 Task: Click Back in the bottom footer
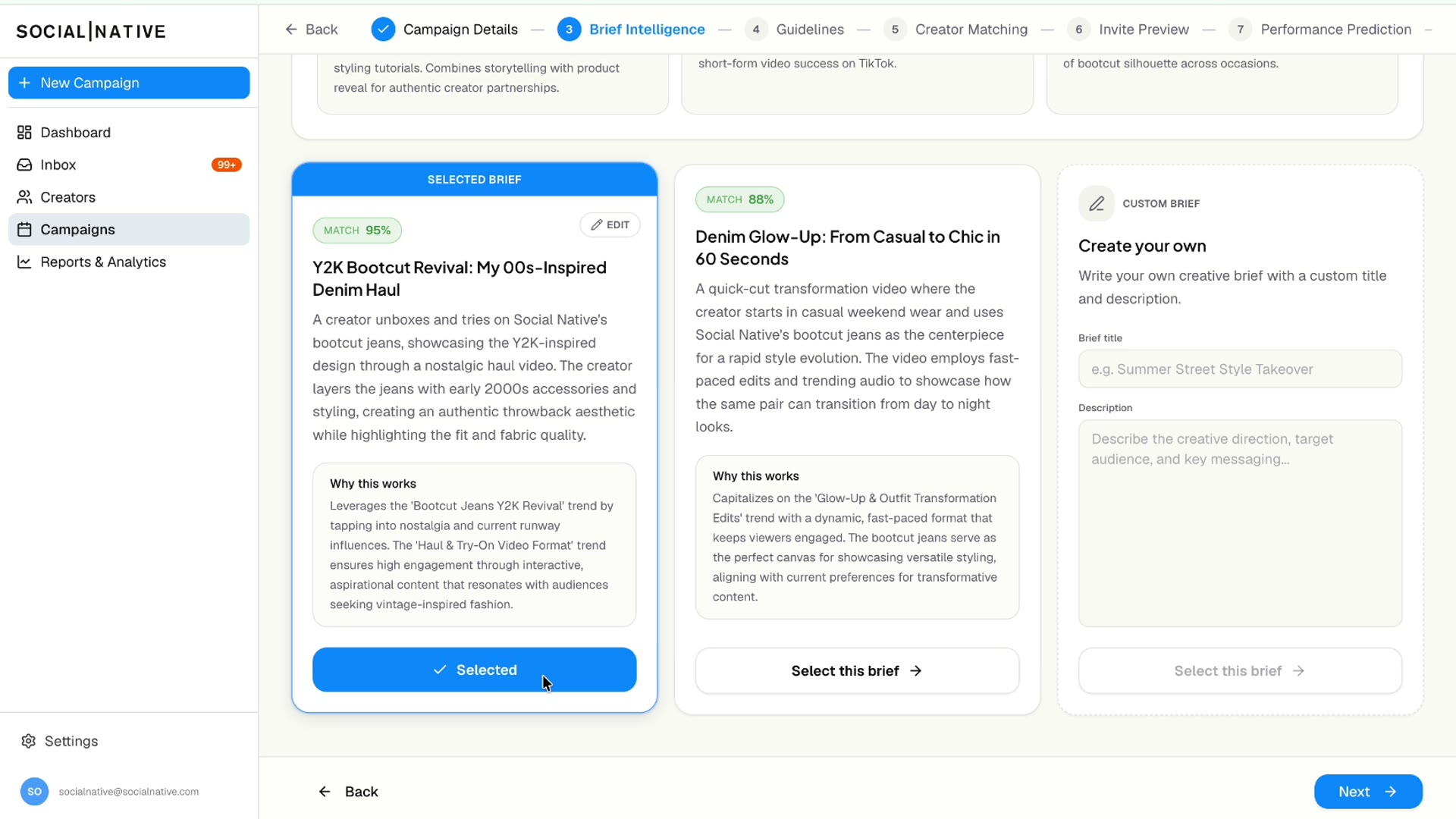348,792
